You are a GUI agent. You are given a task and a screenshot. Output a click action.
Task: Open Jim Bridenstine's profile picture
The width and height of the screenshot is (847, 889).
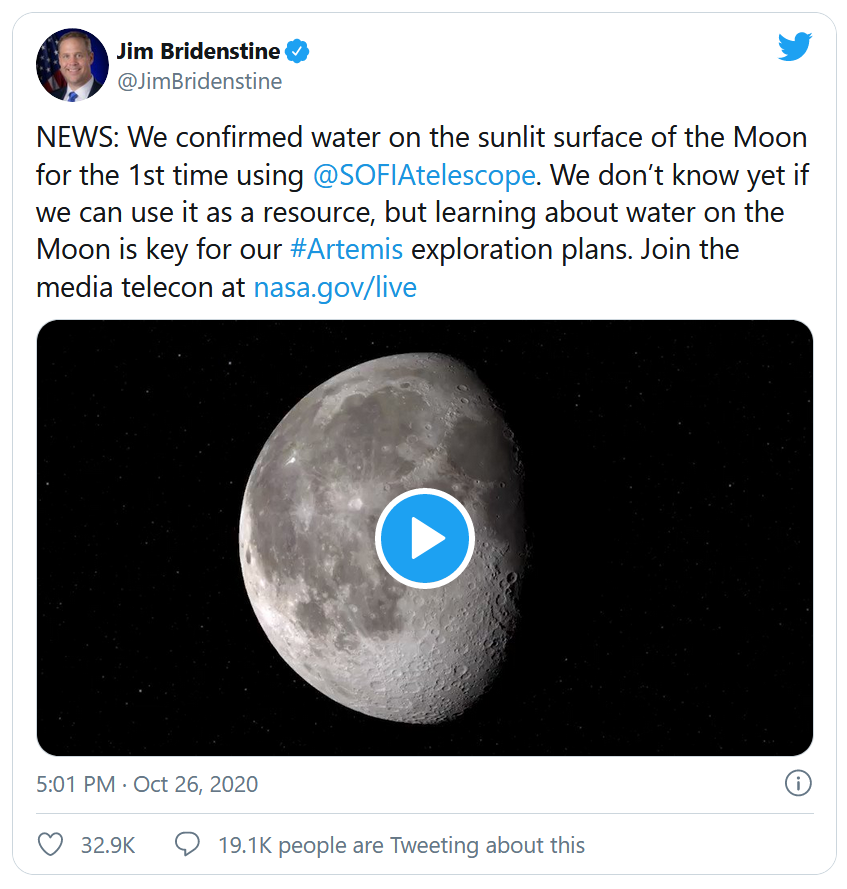(x=72, y=65)
